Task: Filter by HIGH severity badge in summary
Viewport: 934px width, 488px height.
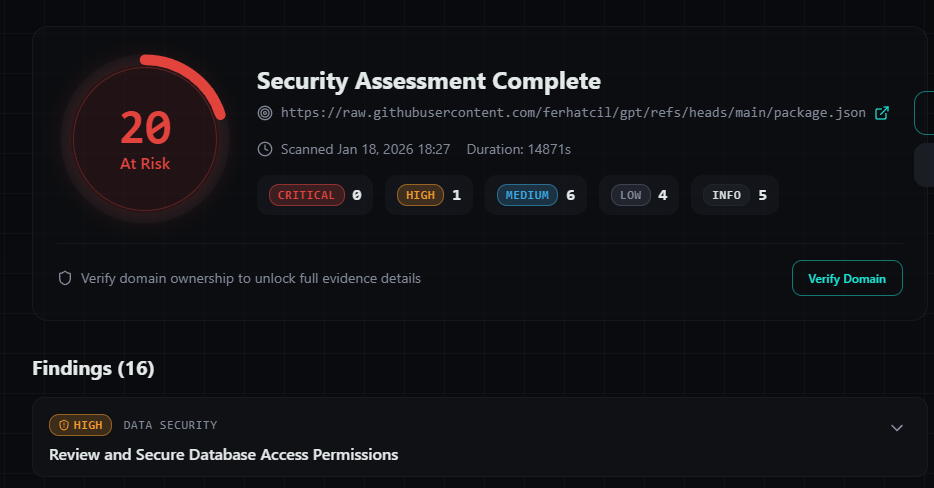Action: click(420, 195)
